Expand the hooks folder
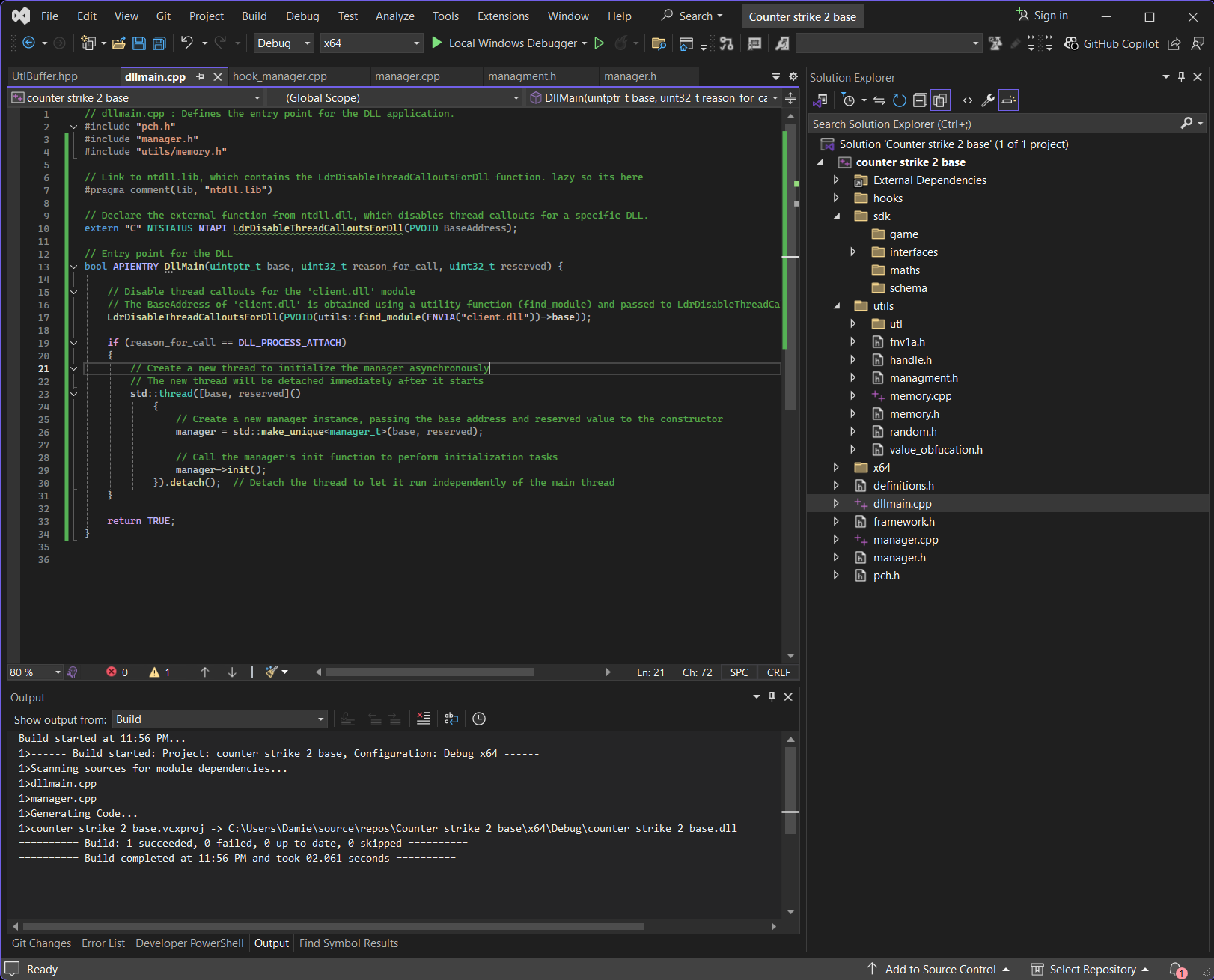 coord(836,198)
